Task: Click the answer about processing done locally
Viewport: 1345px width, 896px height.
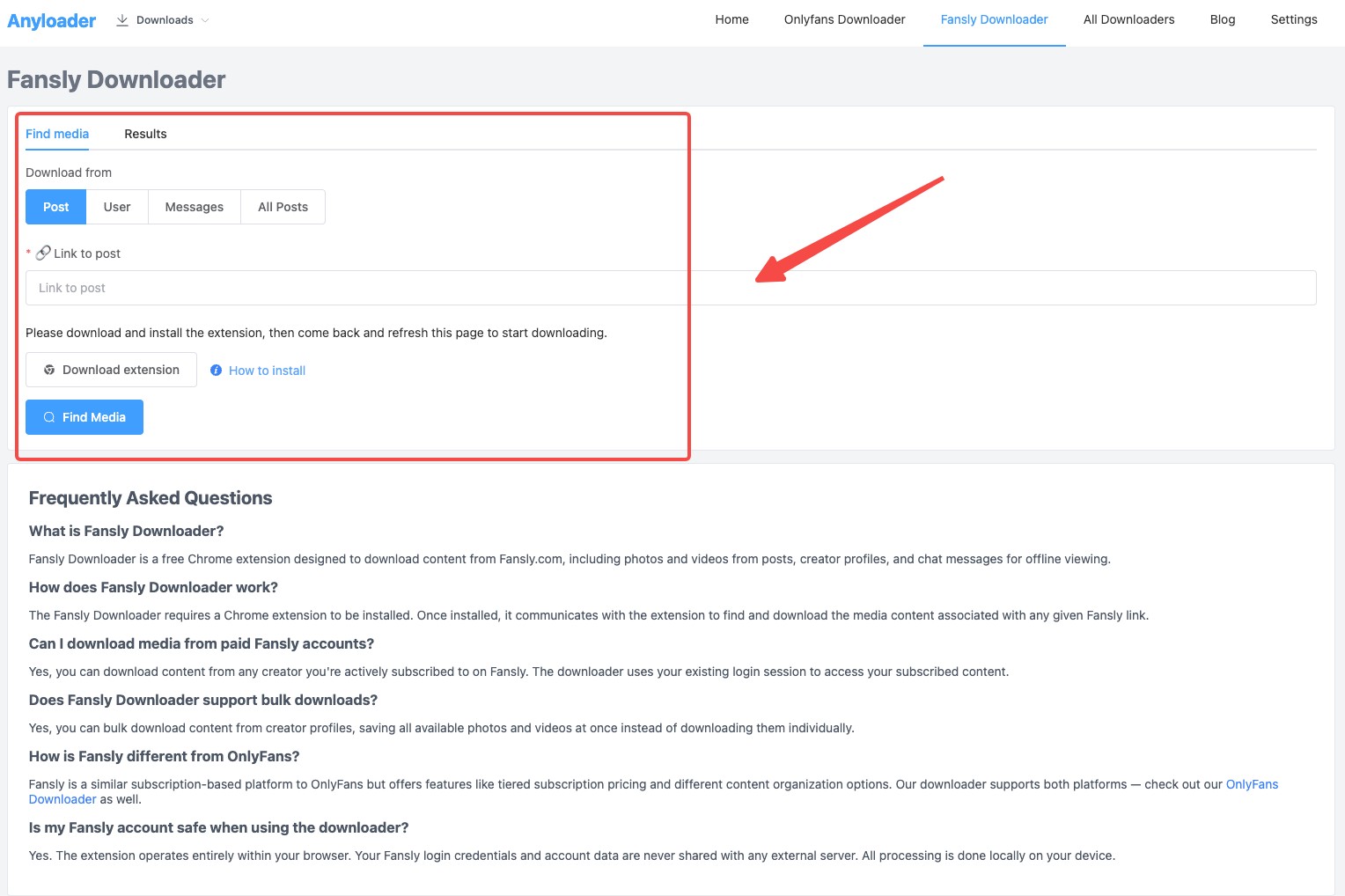Action: [572, 856]
